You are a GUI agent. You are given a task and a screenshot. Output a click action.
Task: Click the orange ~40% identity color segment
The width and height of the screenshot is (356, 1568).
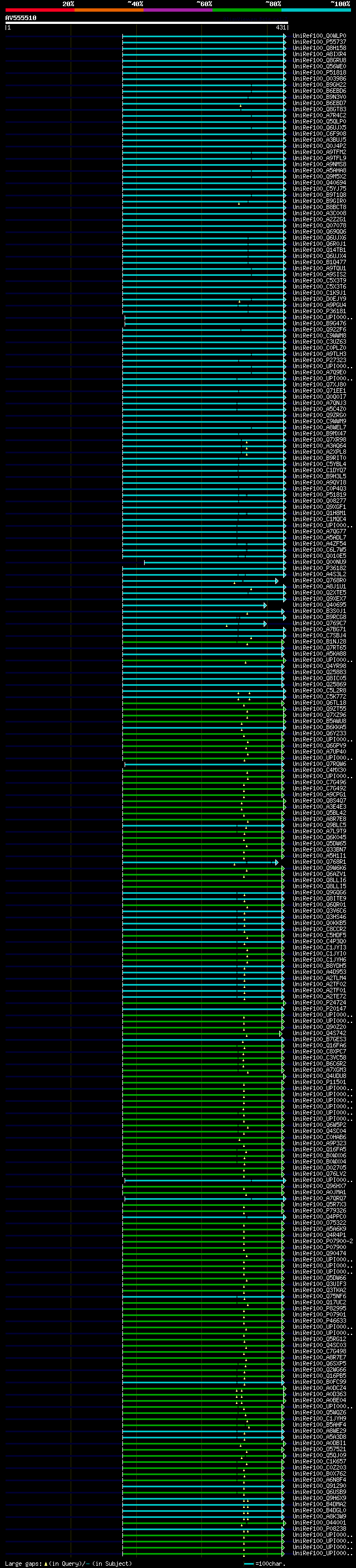[x=109, y=10]
